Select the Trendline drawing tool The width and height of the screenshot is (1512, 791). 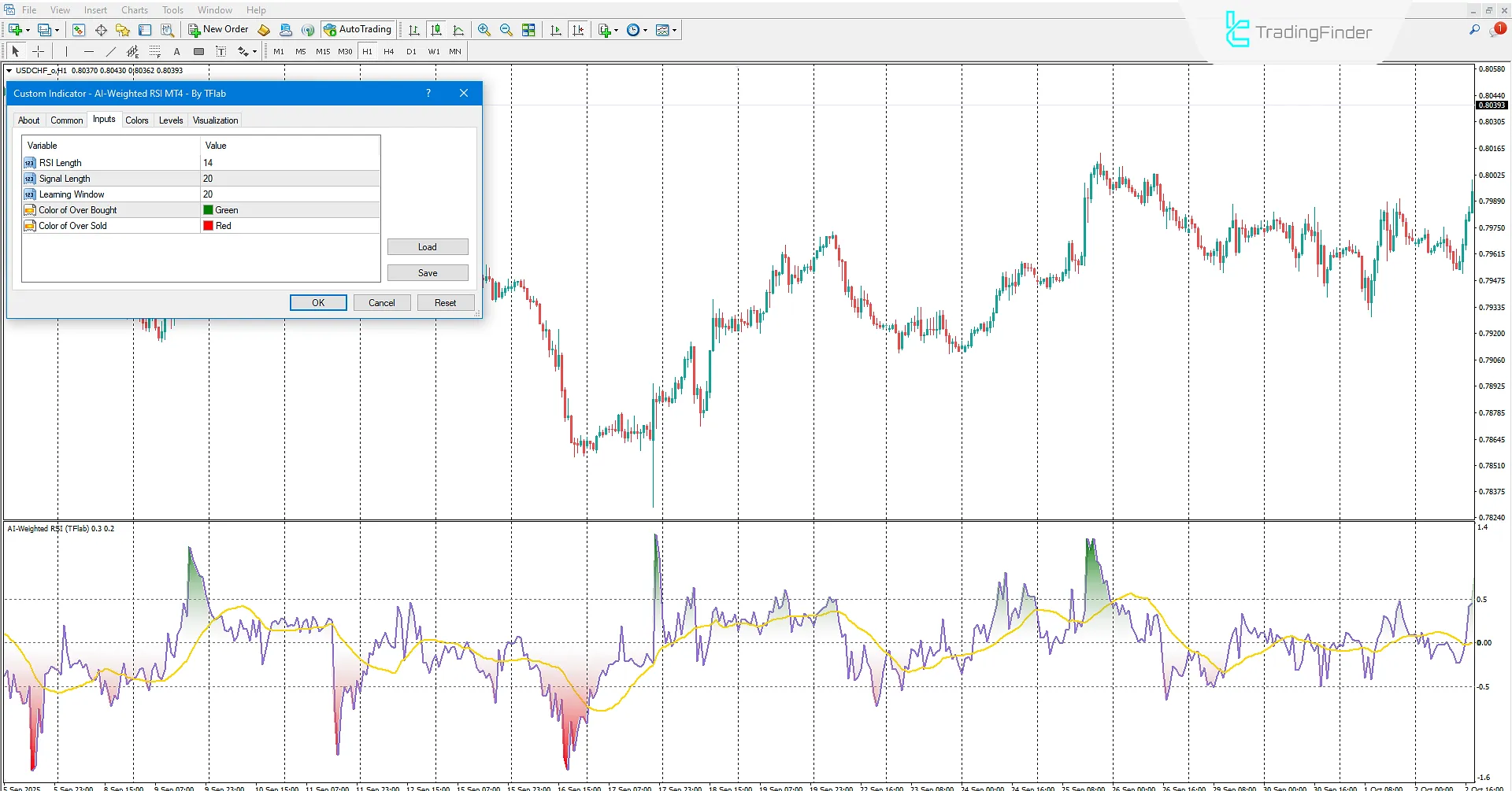(111, 51)
